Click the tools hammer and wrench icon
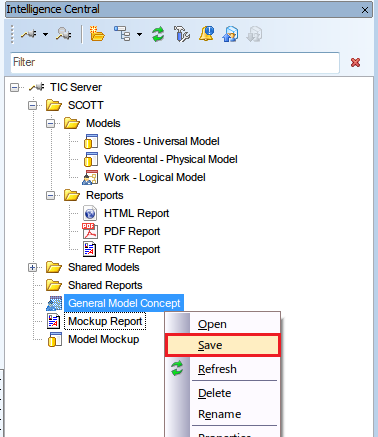Image resolution: width=378 pixels, height=437 pixels. point(182,34)
